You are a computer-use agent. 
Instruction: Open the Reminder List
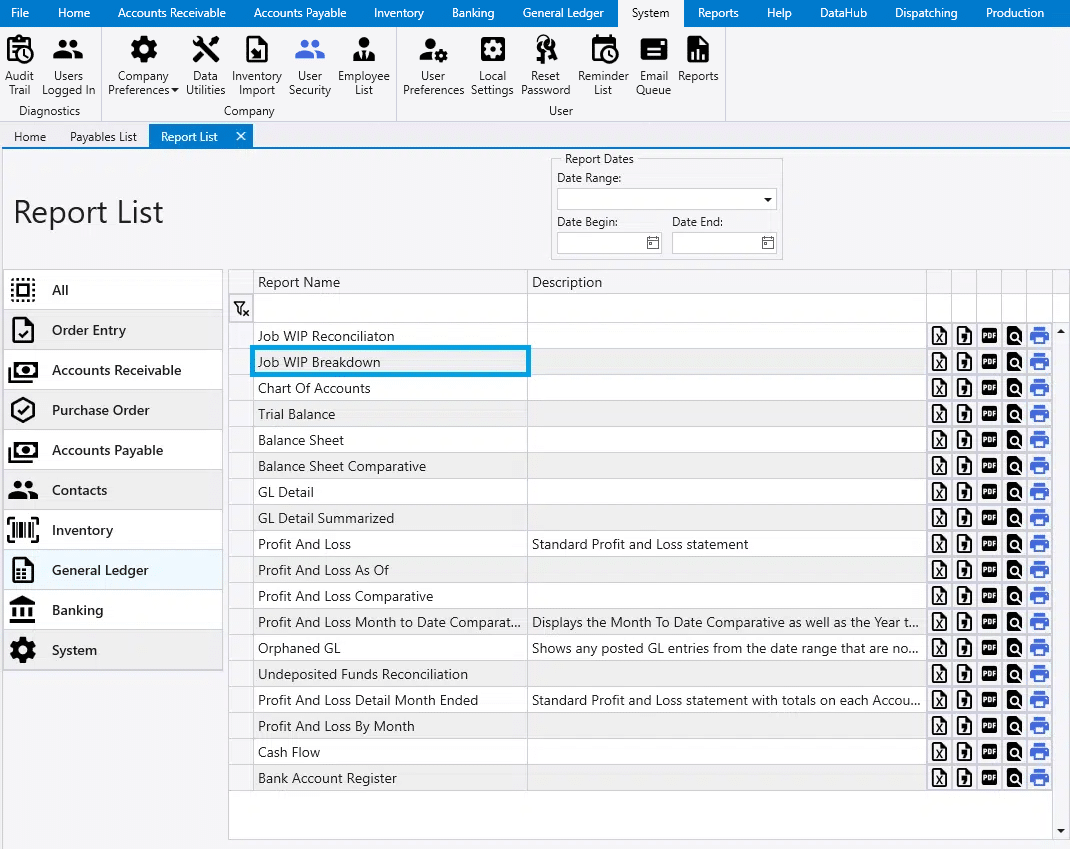tap(603, 66)
